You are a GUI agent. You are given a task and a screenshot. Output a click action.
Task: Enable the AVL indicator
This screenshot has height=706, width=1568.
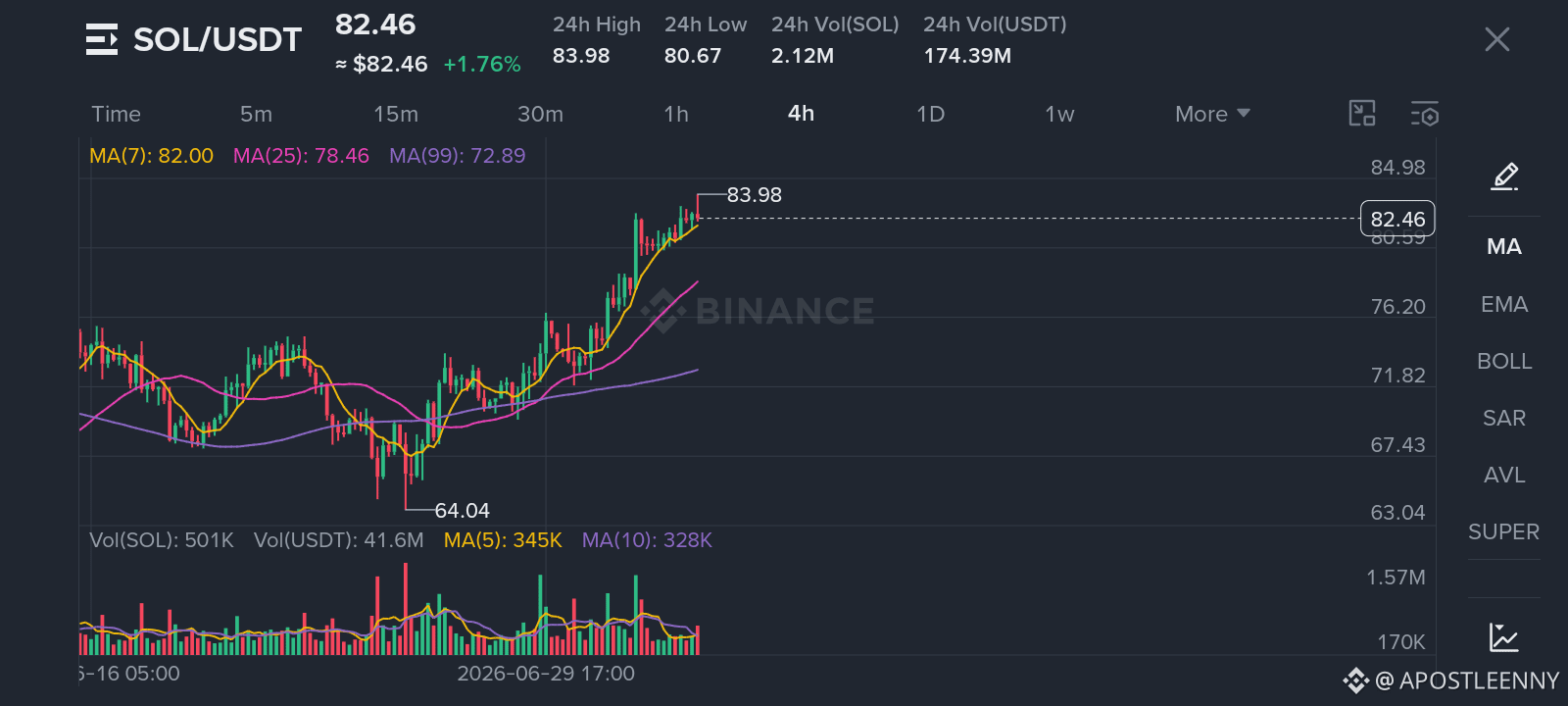tap(1504, 475)
